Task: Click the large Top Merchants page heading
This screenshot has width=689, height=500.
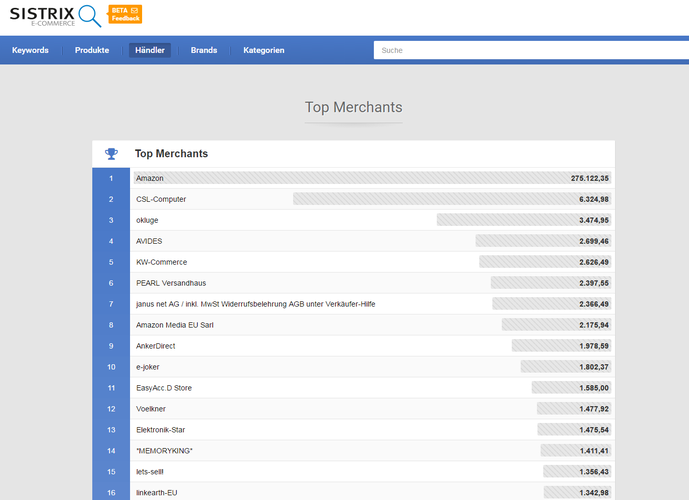Action: click(x=353, y=107)
